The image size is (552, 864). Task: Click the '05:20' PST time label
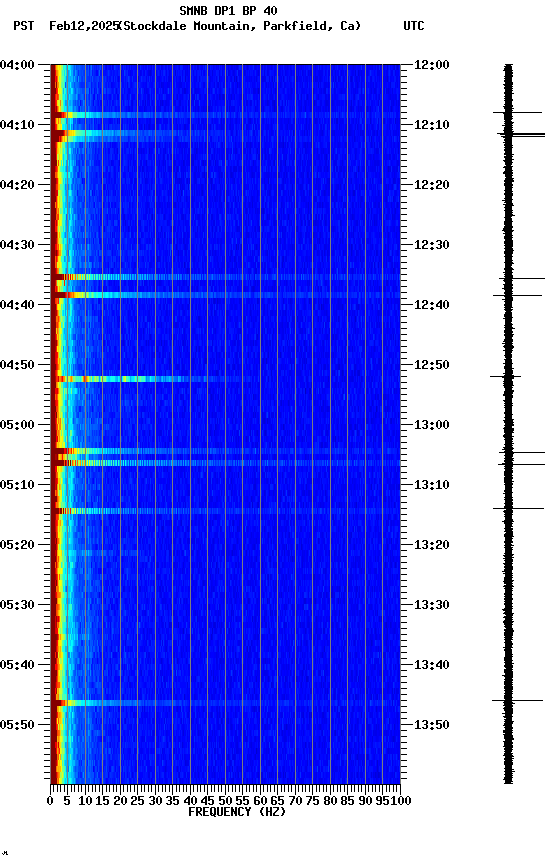click(x=17, y=546)
